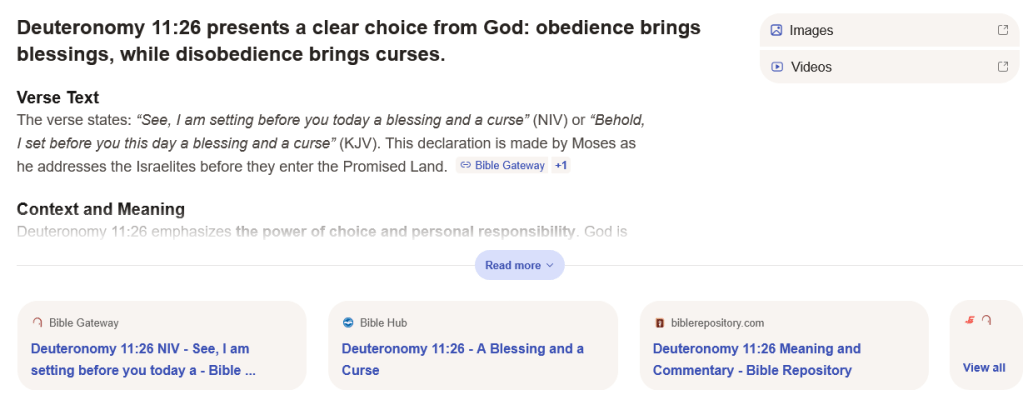Click the Bible Hub favicon icon

click(x=348, y=323)
